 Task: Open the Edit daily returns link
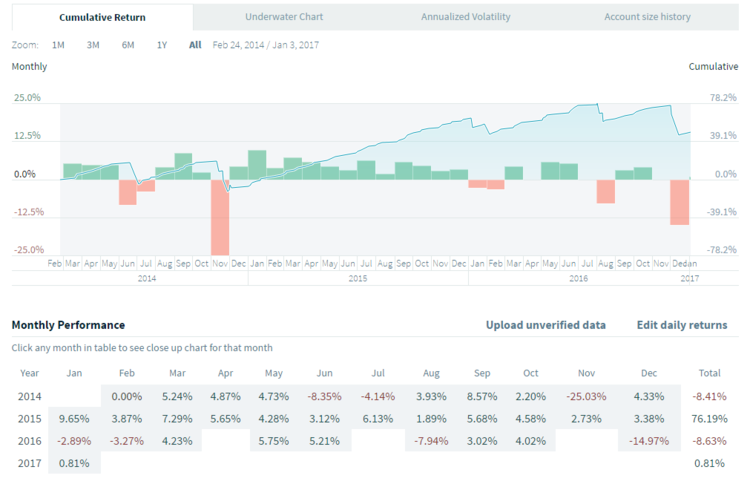(682, 325)
